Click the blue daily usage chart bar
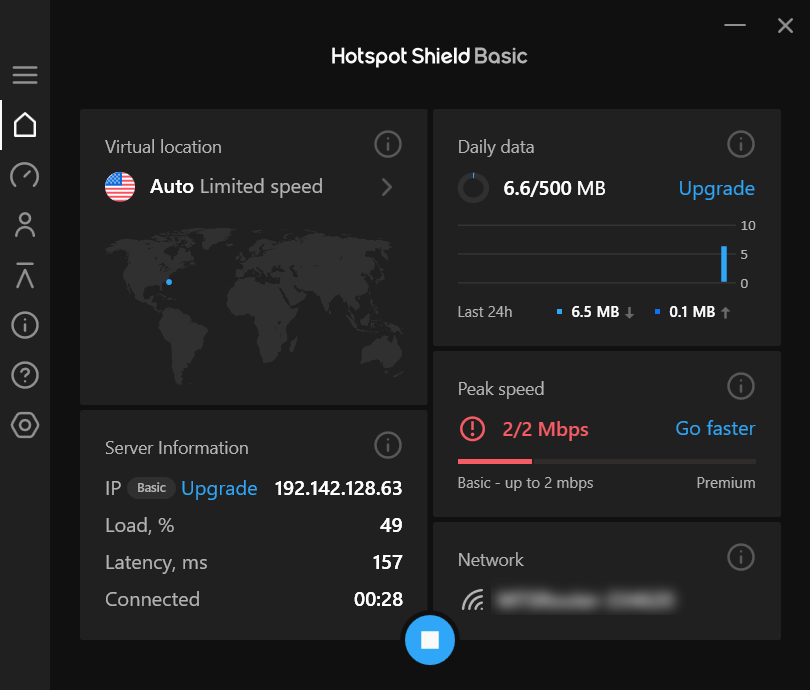Screen dimensions: 810x690 (724, 264)
